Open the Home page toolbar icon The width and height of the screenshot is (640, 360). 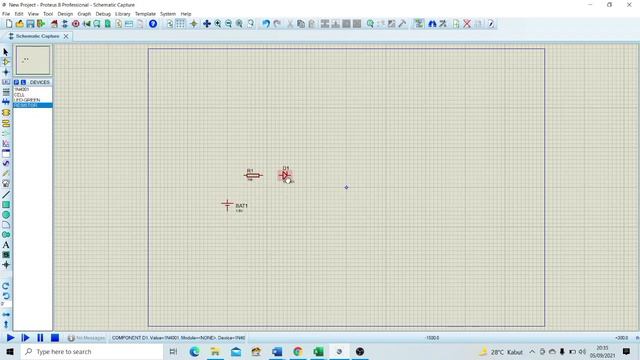point(54,24)
